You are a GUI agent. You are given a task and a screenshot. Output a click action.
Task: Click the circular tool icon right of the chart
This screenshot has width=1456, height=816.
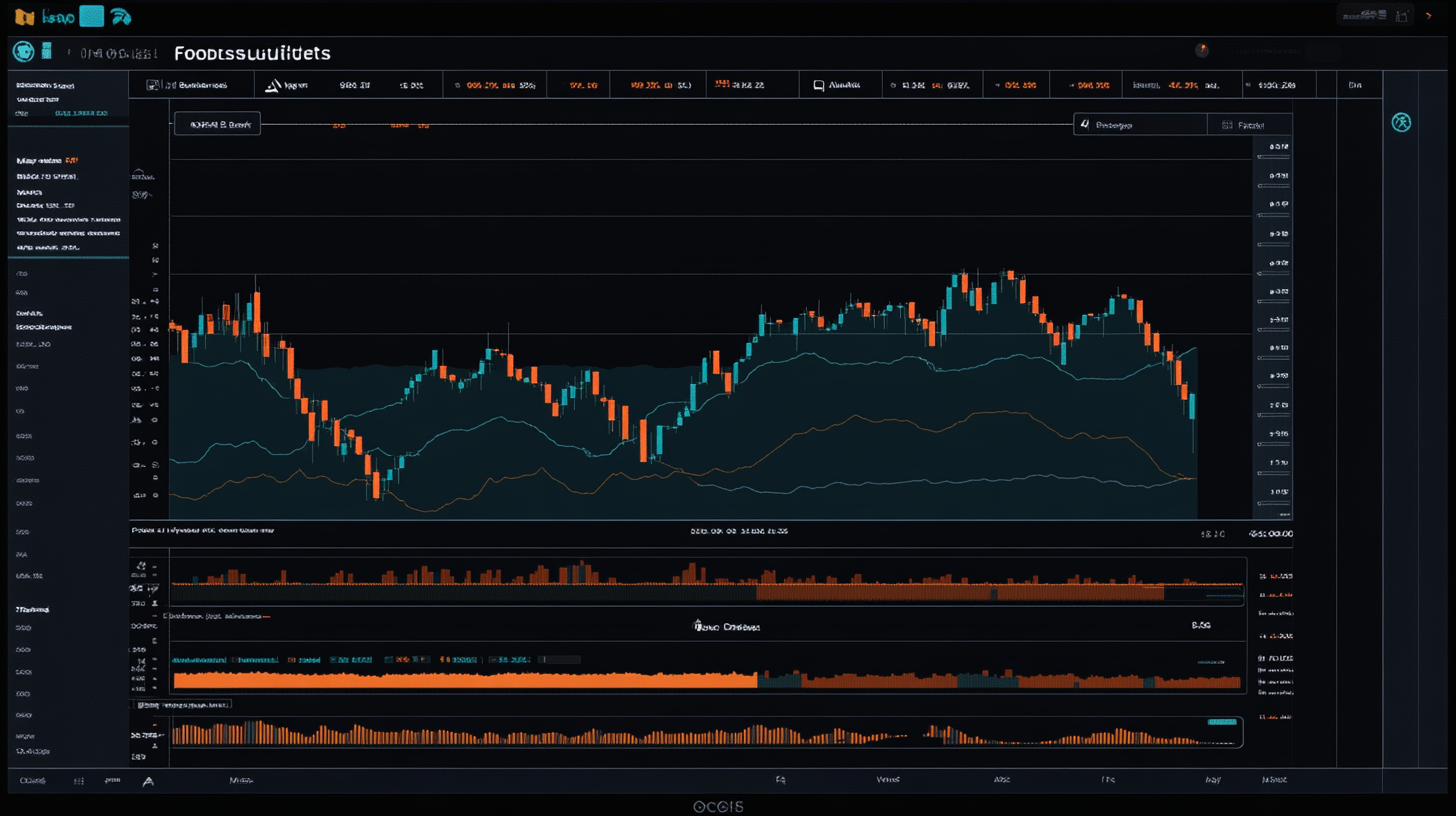tap(1402, 121)
